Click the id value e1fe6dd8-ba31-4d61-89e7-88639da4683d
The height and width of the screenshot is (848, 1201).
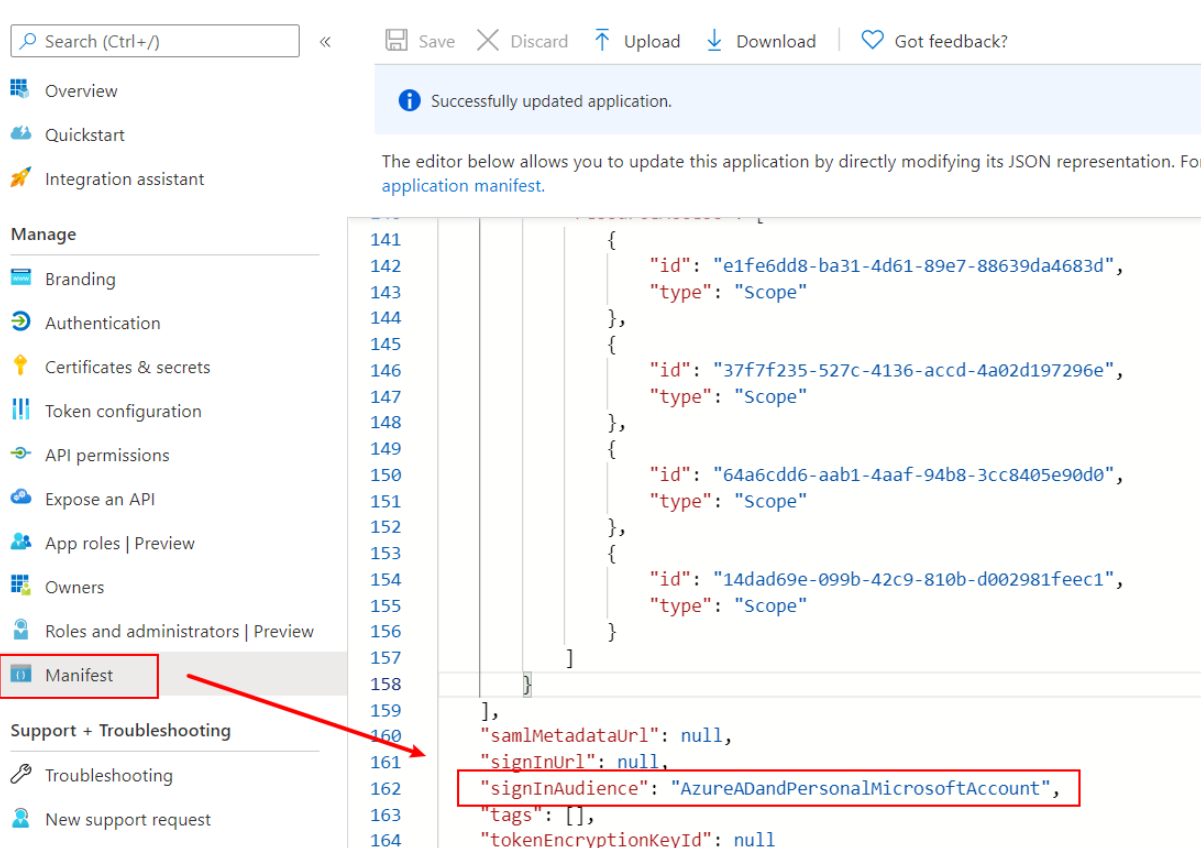pyautogui.click(x=913, y=266)
